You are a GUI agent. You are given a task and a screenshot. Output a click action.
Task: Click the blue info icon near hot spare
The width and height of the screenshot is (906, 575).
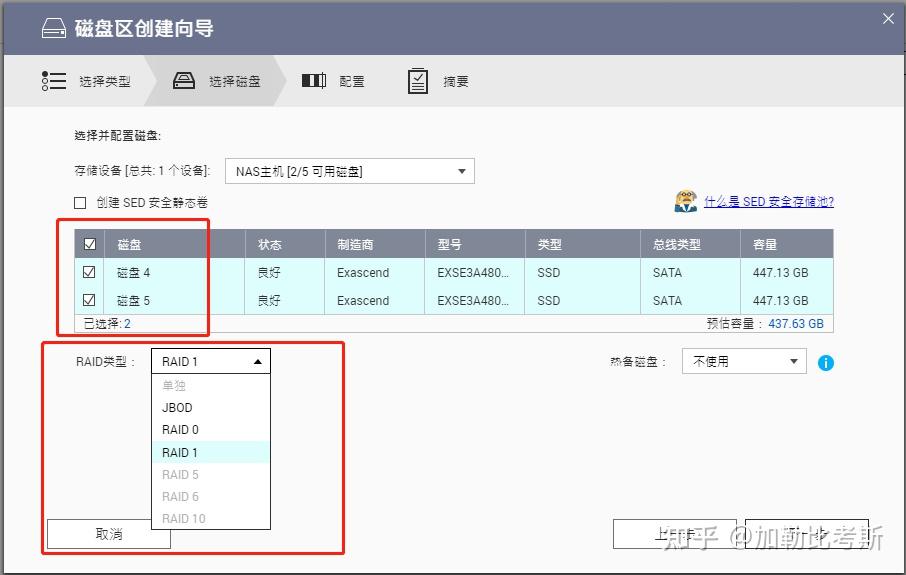click(826, 363)
